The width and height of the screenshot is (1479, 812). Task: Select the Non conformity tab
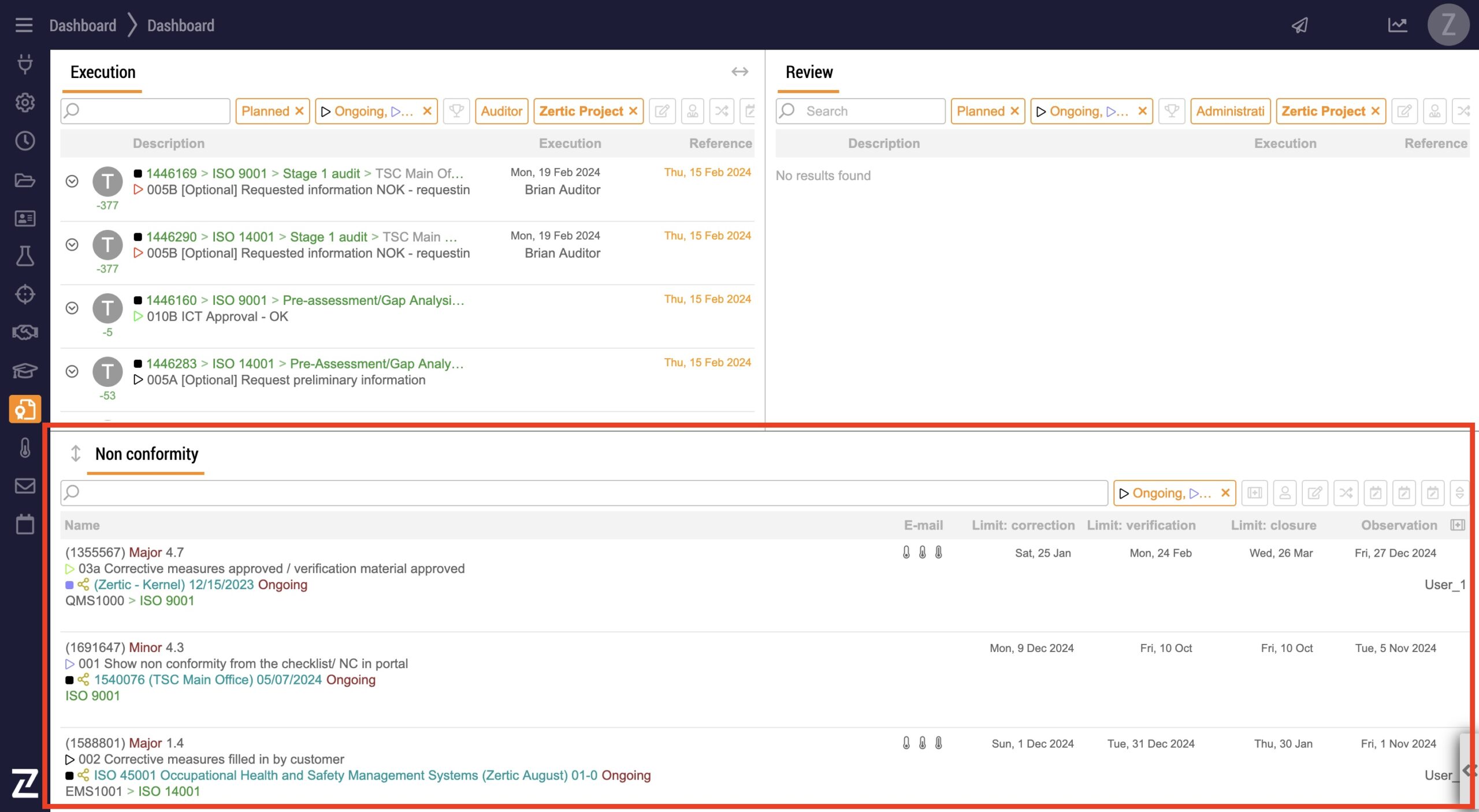click(x=146, y=454)
